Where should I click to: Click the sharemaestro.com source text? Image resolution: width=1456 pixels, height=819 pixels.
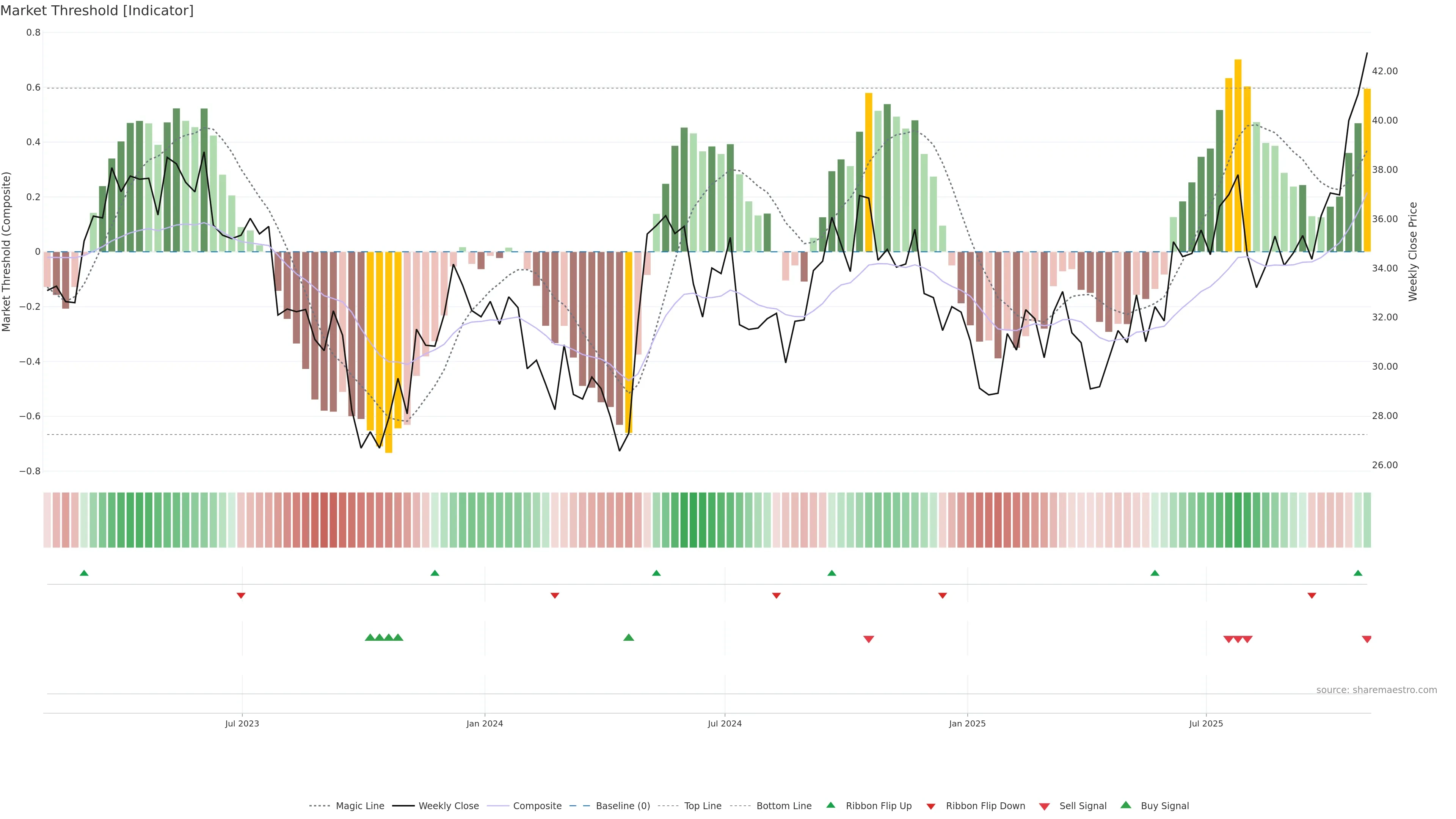1376,690
